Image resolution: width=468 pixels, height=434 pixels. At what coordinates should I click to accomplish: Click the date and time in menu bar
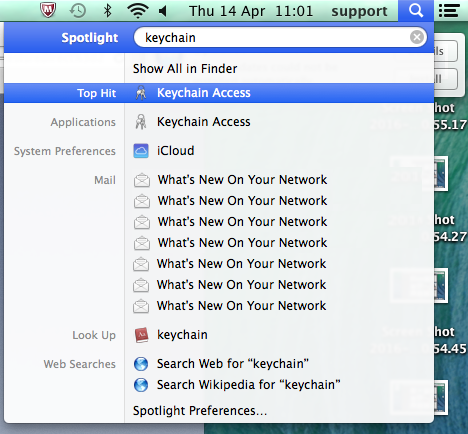pyautogui.click(x=251, y=11)
